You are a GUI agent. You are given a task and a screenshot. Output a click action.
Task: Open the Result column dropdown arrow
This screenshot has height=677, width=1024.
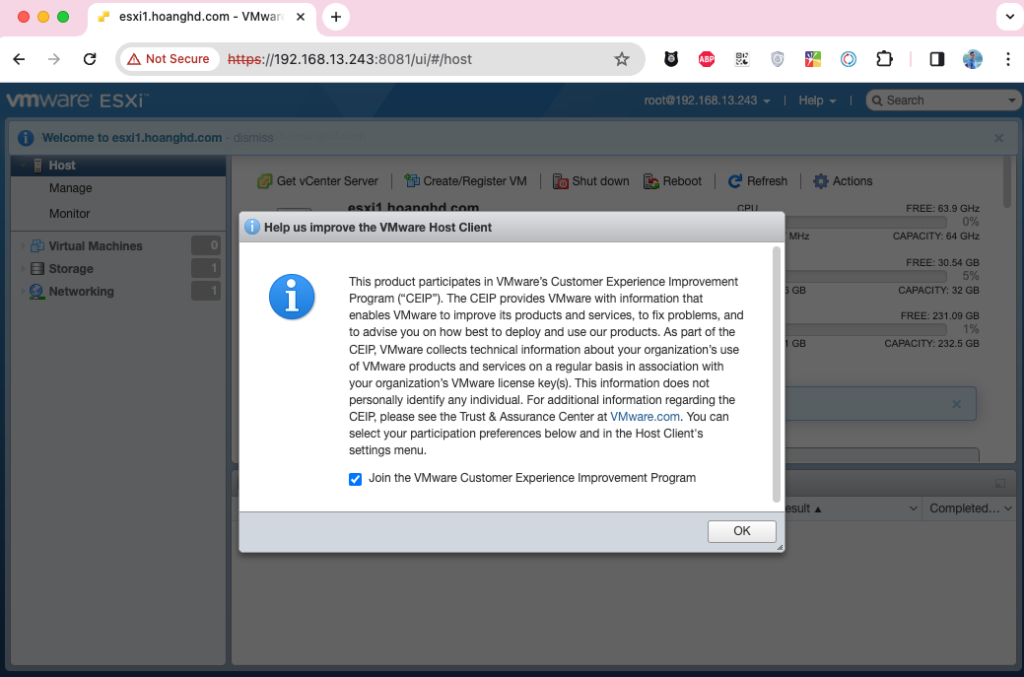point(913,508)
